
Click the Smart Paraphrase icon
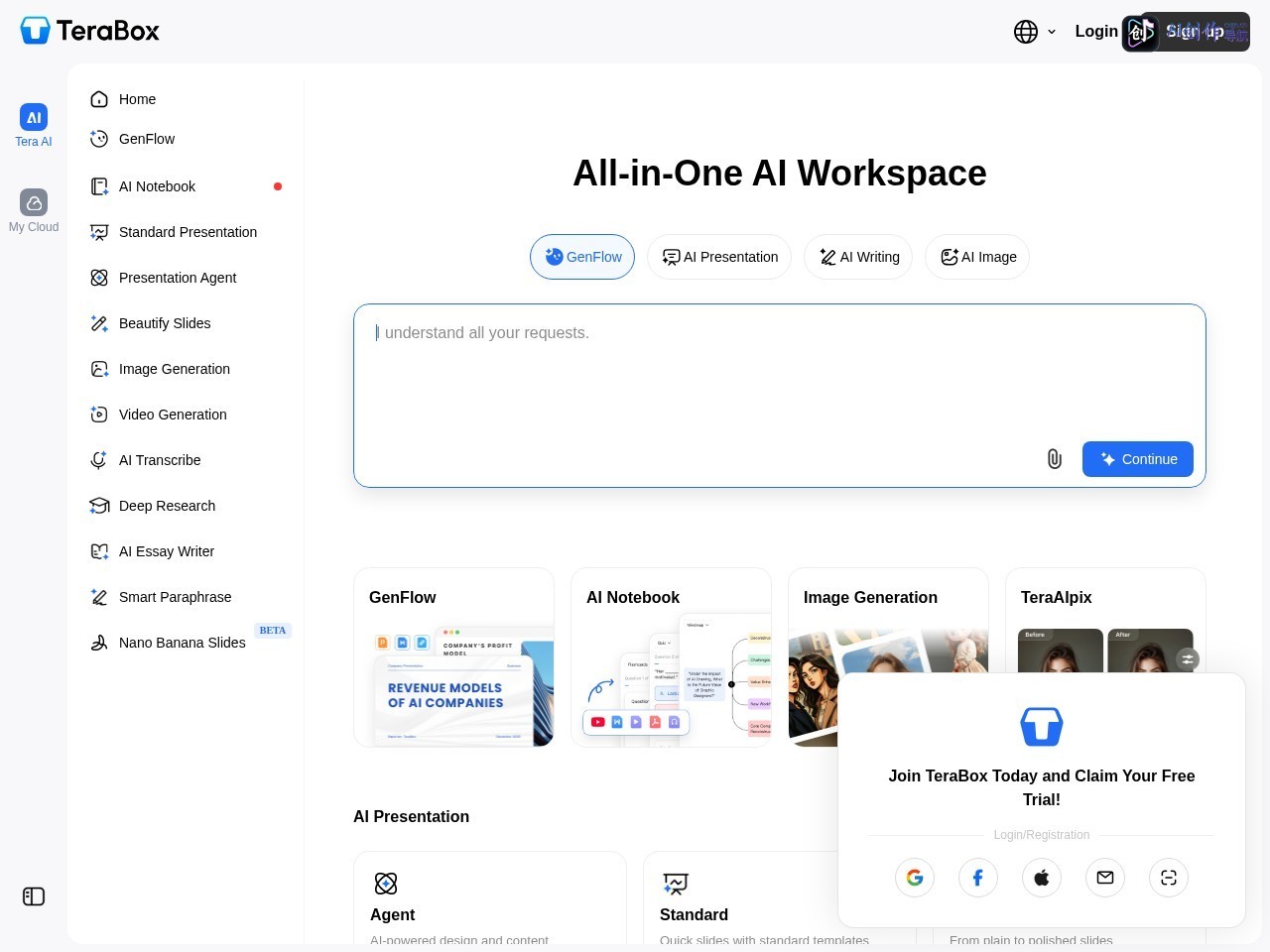pos(99,597)
